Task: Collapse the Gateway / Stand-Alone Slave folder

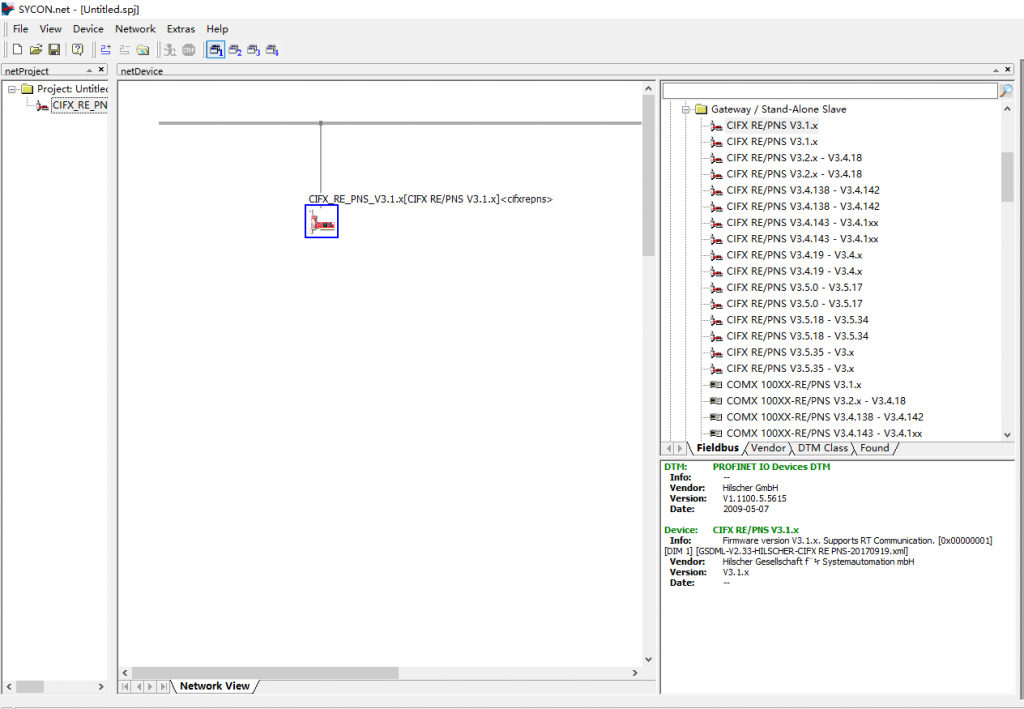Action: 687,109
